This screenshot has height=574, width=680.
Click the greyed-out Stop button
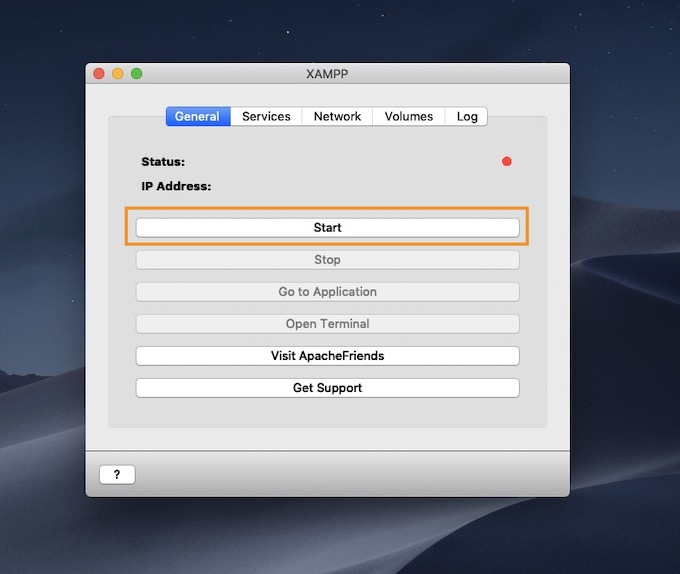click(327, 260)
